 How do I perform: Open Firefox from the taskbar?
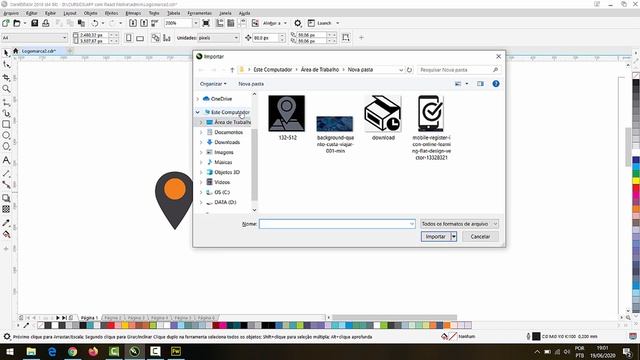(x=93, y=351)
